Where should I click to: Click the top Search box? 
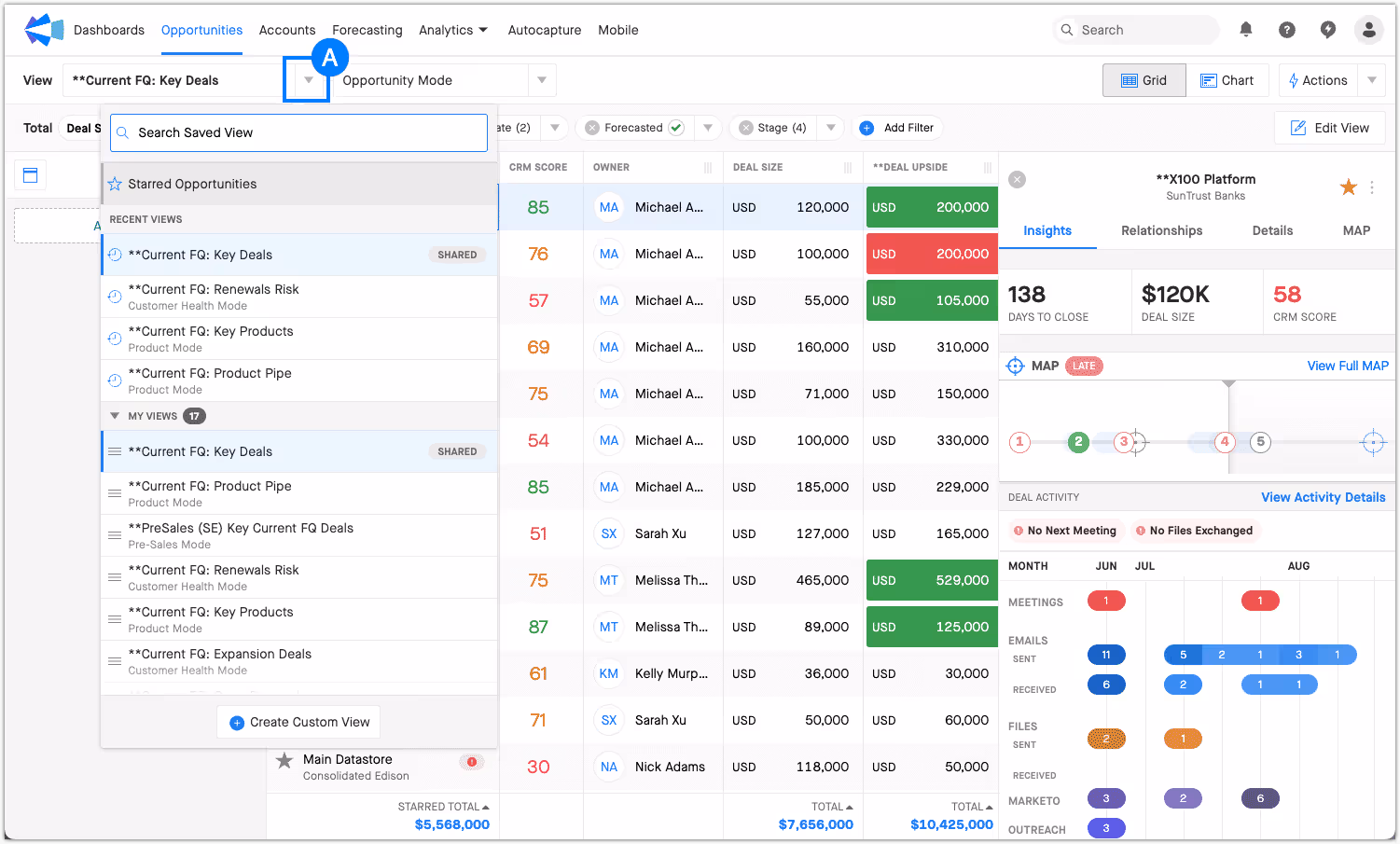click(x=1136, y=30)
